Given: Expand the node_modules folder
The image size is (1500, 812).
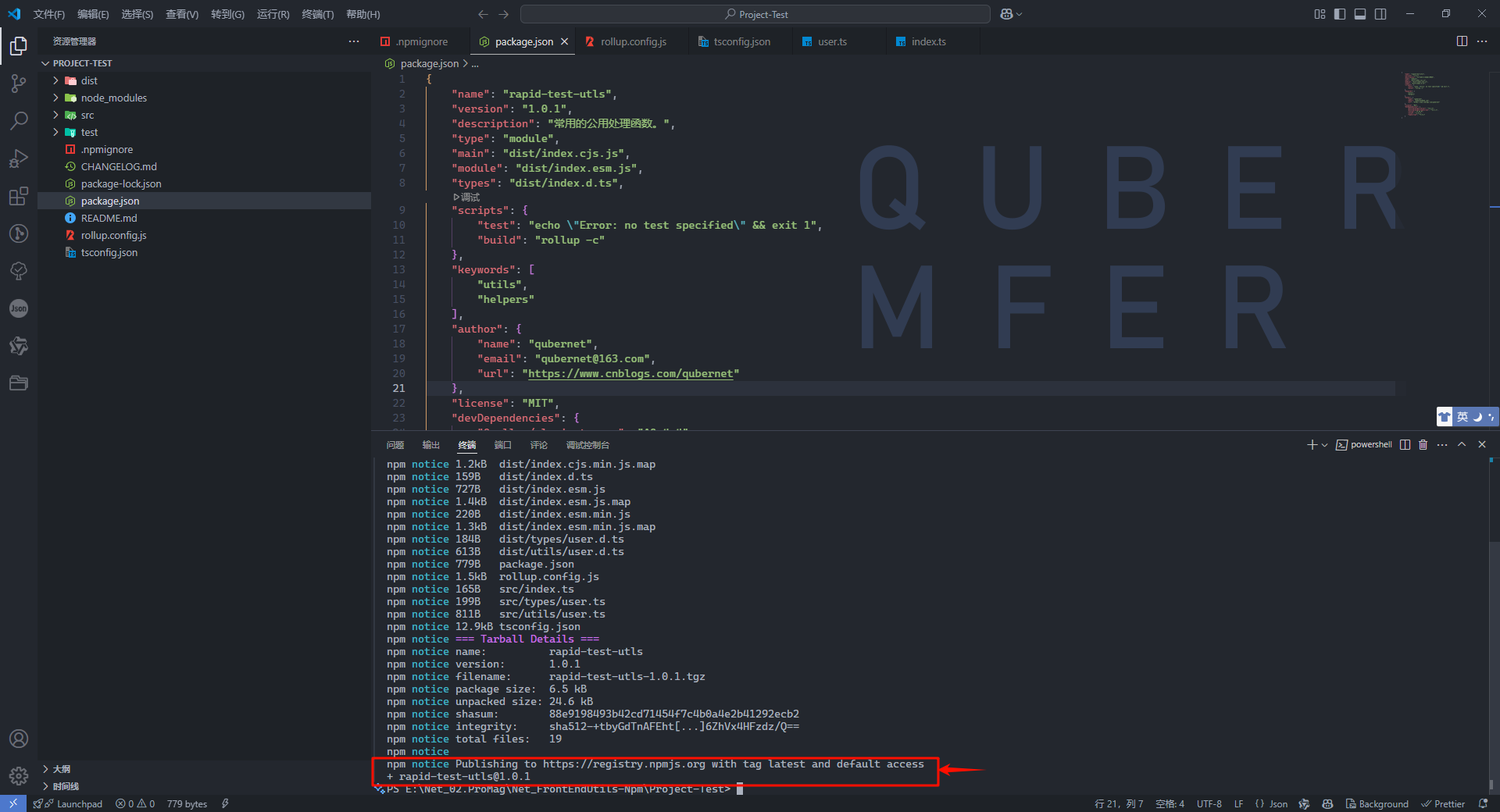Looking at the screenshot, I should [x=113, y=98].
